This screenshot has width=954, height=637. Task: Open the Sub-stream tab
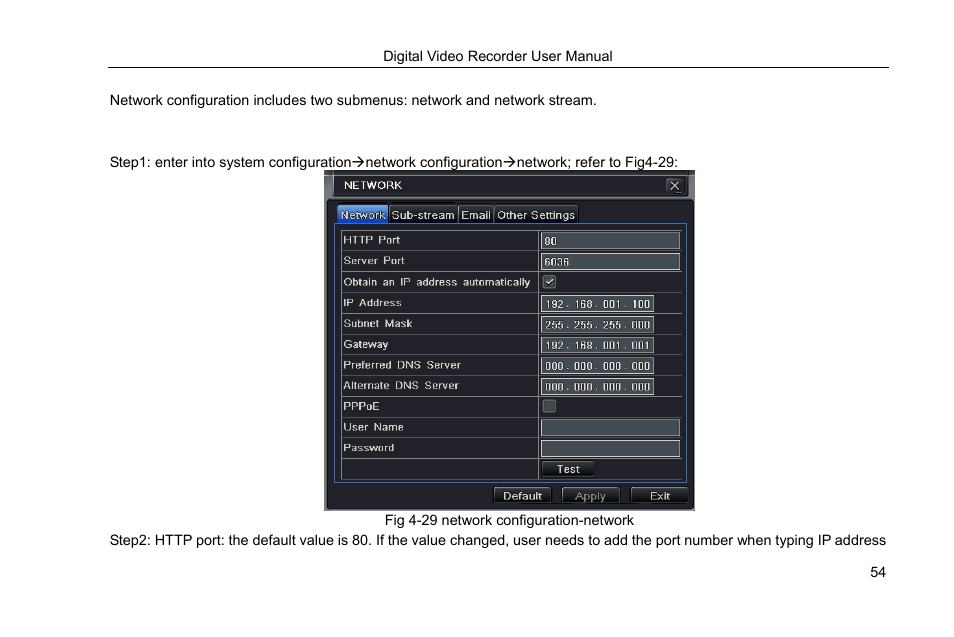coord(423,215)
